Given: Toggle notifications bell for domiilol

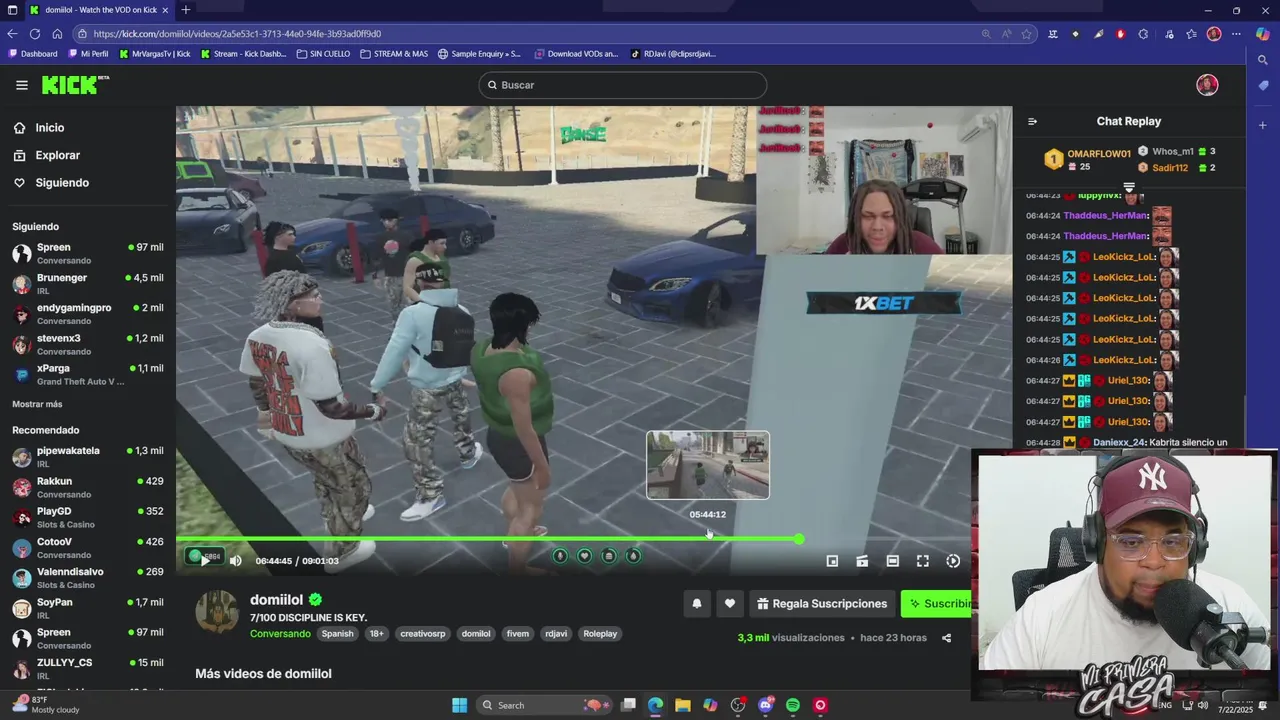Looking at the screenshot, I should click(x=697, y=603).
